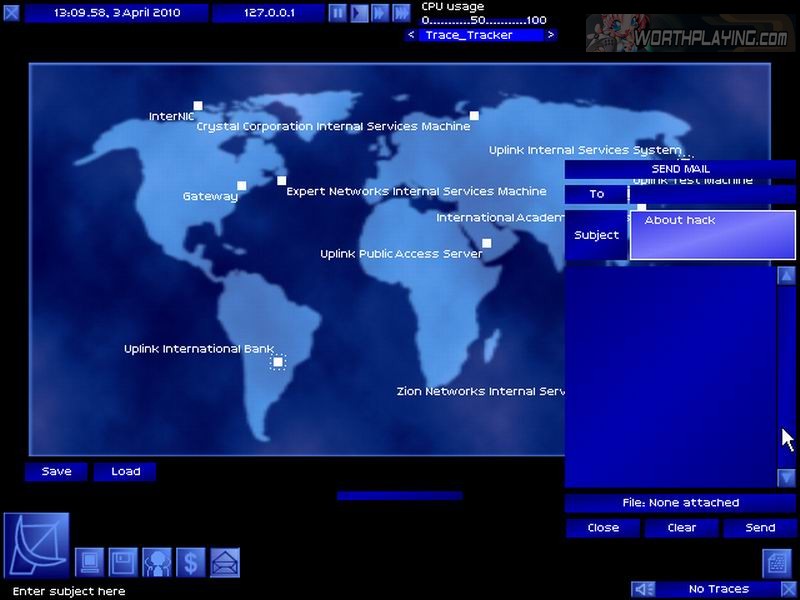Pause the game clock
This screenshot has height=600, width=800.
tap(338, 13)
